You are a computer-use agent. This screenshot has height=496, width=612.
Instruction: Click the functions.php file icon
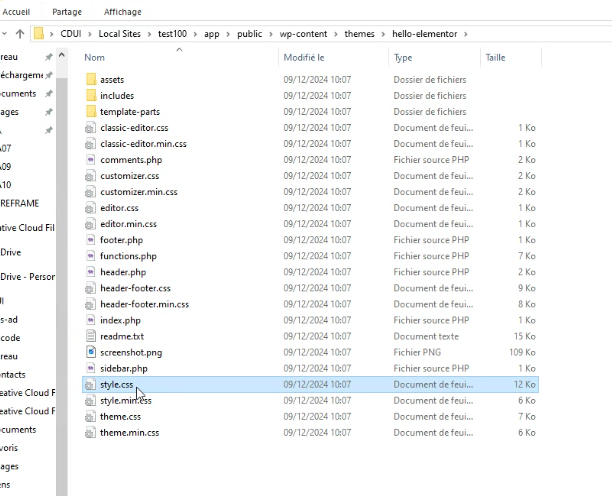click(x=91, y=256)
